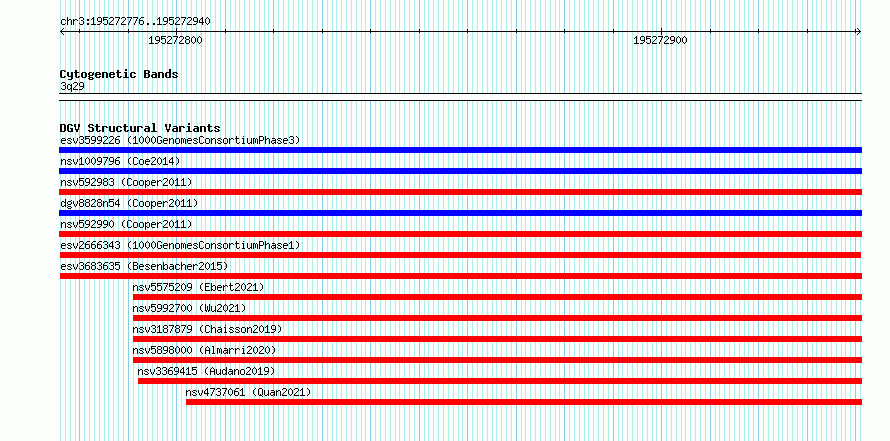This screenshot has height=441, width=890.
Task: Click the dgv8828n54 (Cooper2011) variant label
Action: [x=129, y=203]
